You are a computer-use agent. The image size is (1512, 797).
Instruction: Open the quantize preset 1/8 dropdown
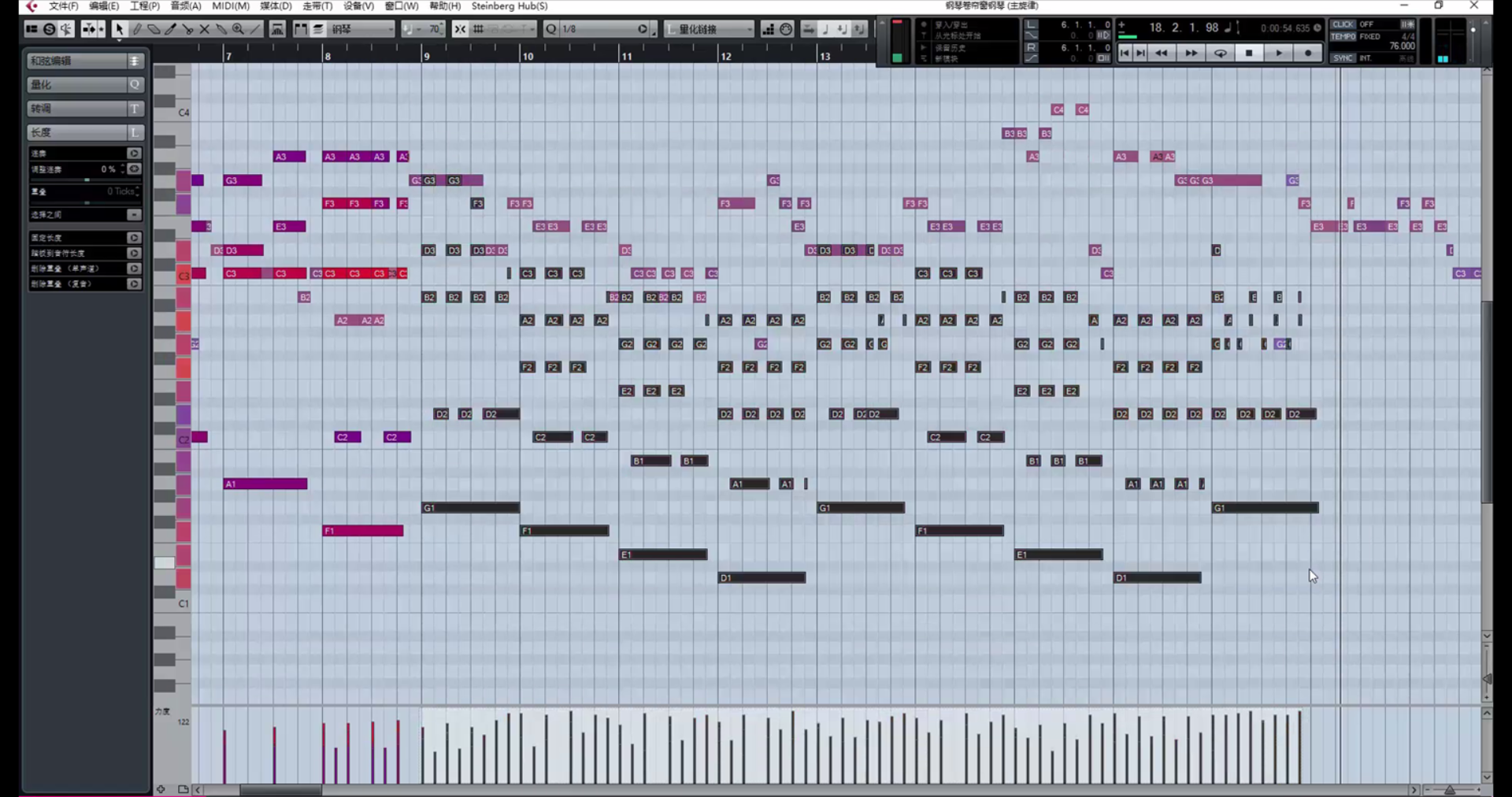pos(605,29)
